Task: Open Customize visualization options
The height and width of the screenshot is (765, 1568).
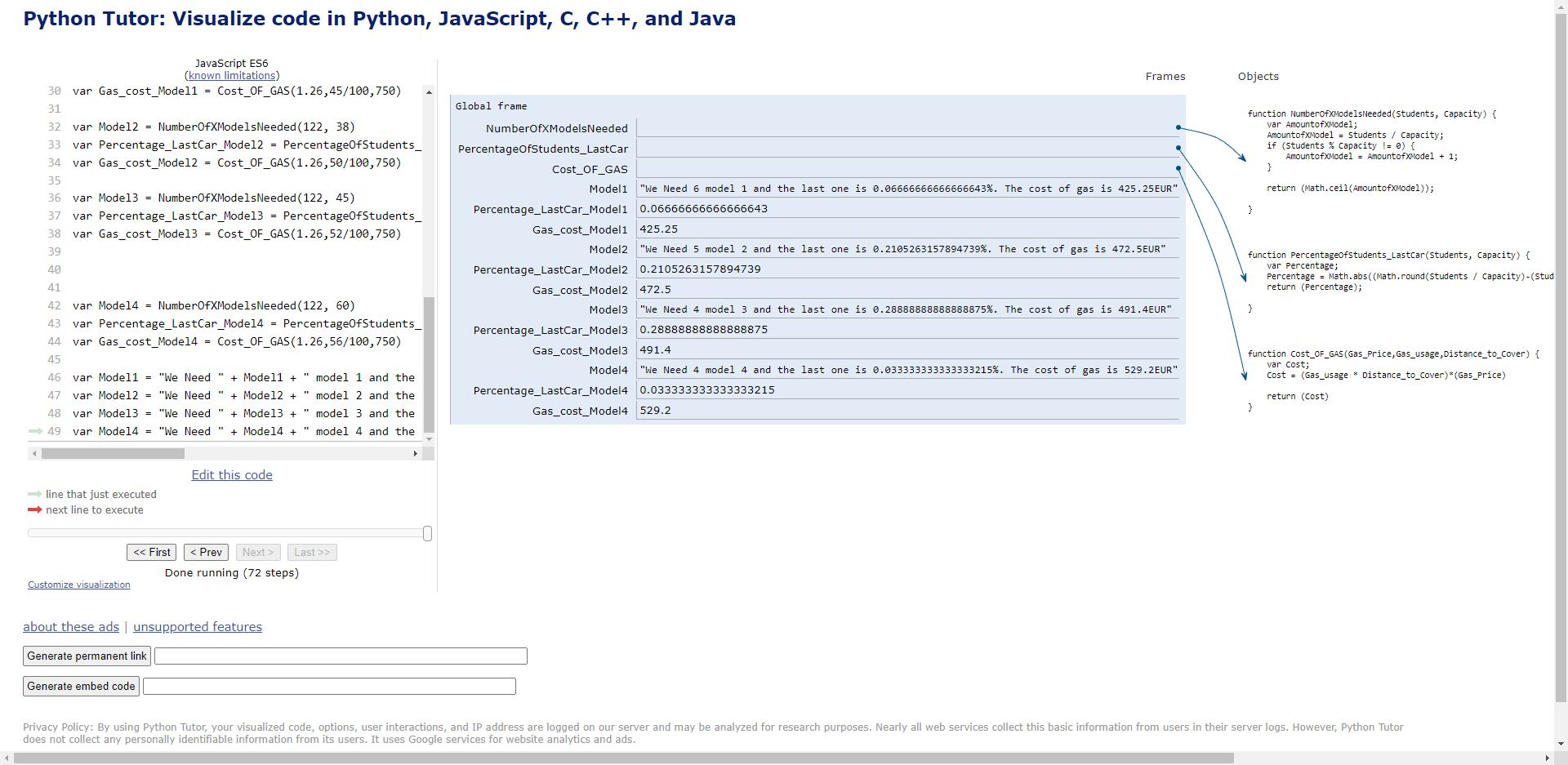Action: click(x=79, y=585)
